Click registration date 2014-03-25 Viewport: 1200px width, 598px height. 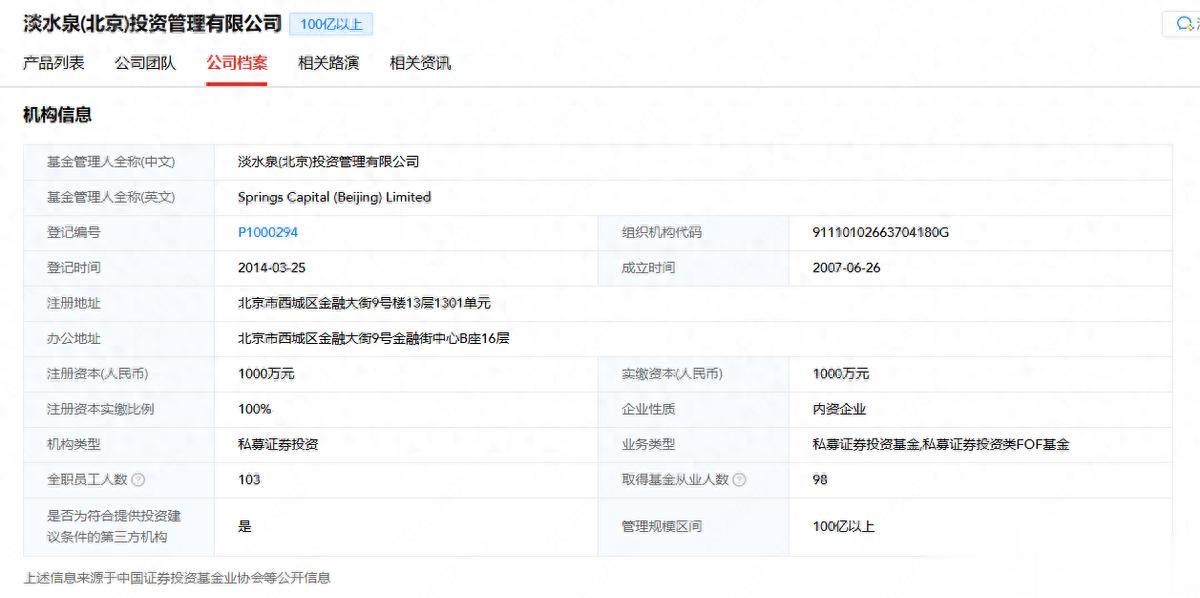(x=271, y=268)
